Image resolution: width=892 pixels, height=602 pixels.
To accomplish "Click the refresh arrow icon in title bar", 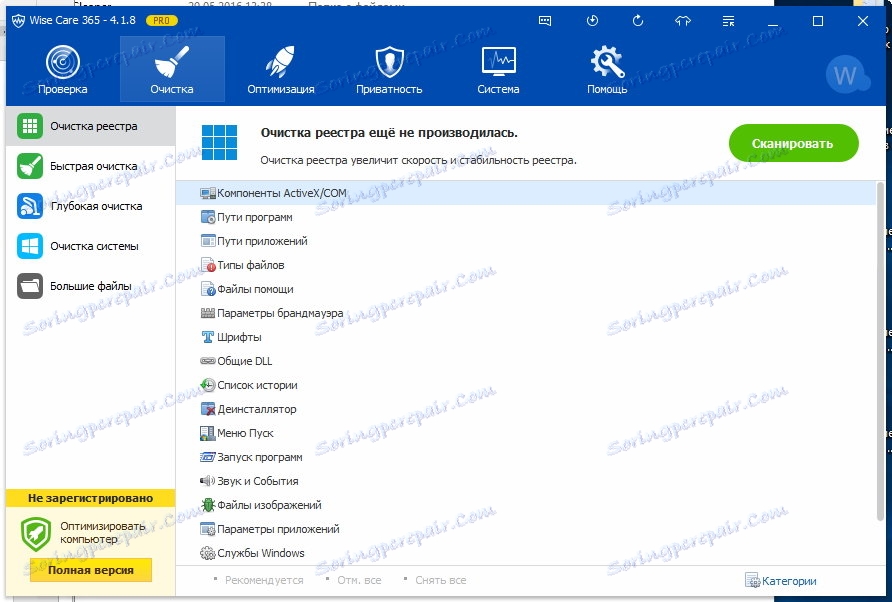I will pos(638,21).
